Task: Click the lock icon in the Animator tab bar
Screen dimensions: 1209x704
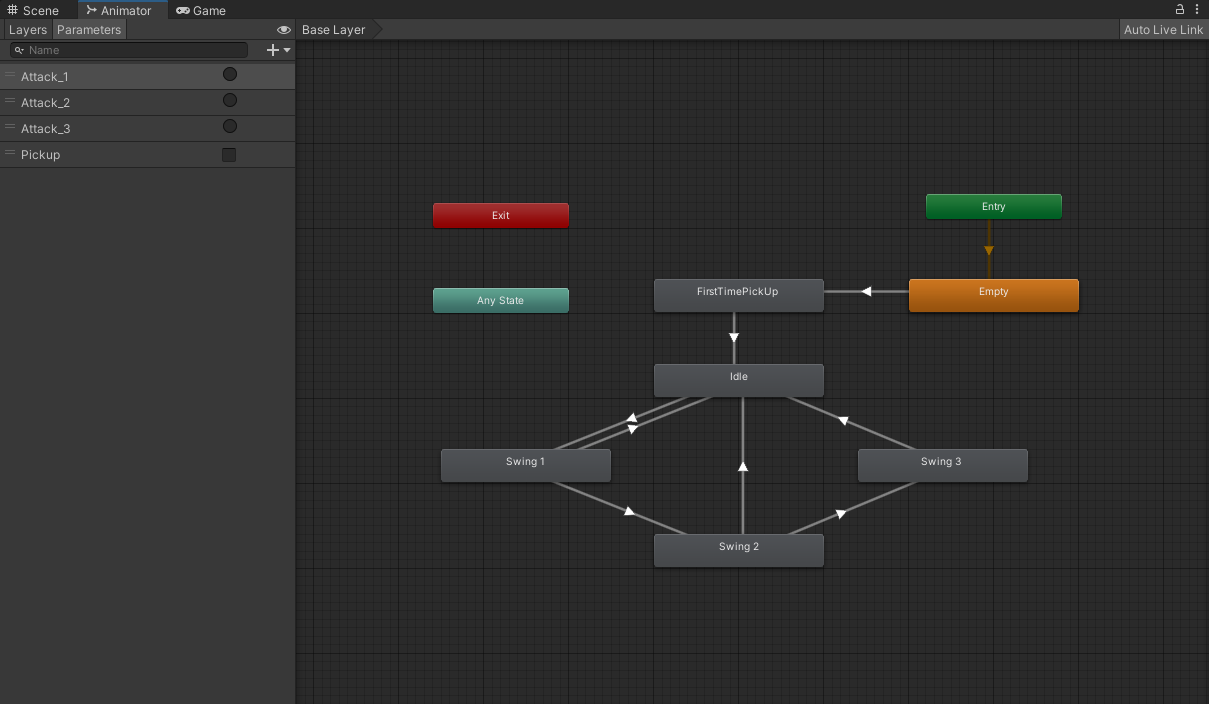Action: pos(1180,9)
